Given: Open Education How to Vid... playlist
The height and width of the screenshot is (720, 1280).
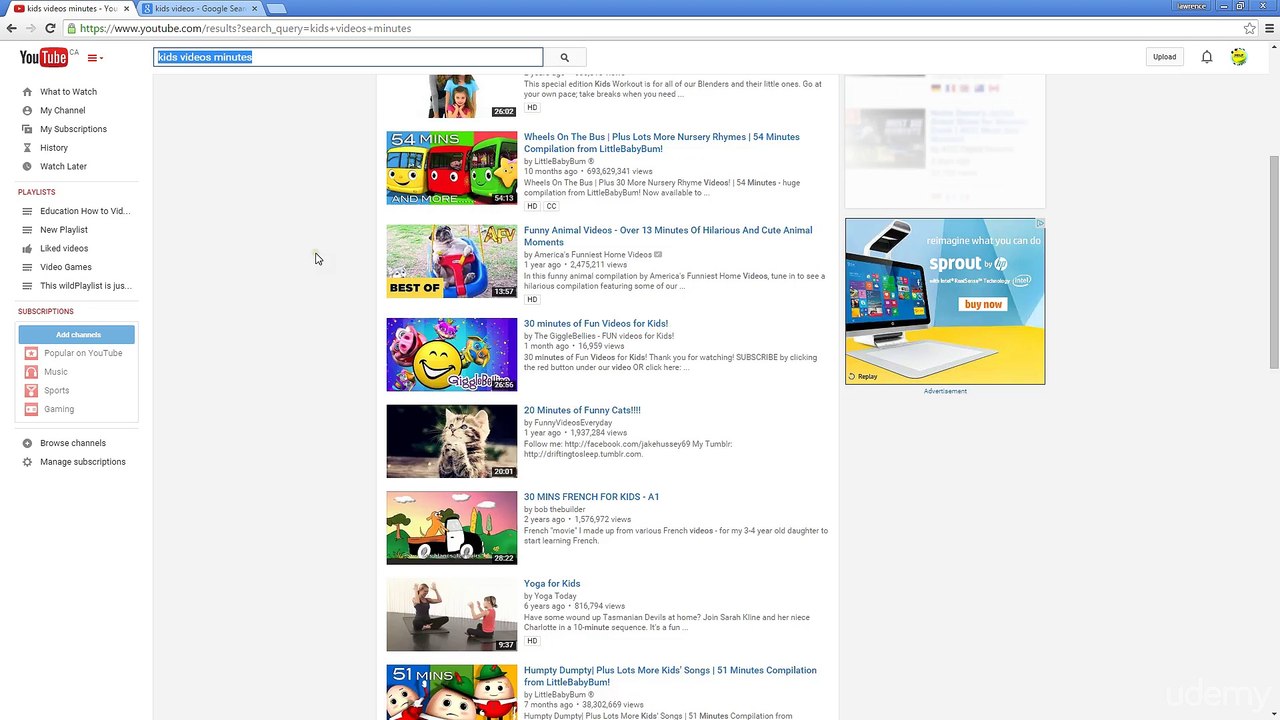Looking at the screenshot, I should (85, 211).
